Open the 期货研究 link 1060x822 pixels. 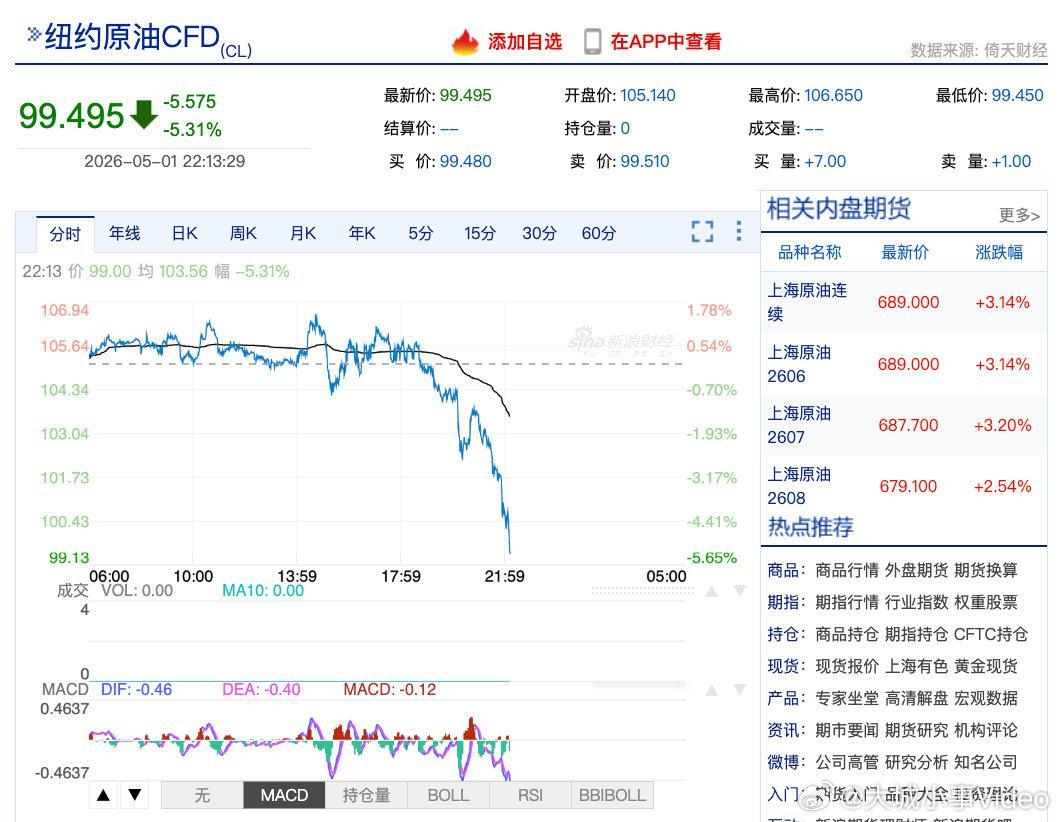(x=916, y=730)
